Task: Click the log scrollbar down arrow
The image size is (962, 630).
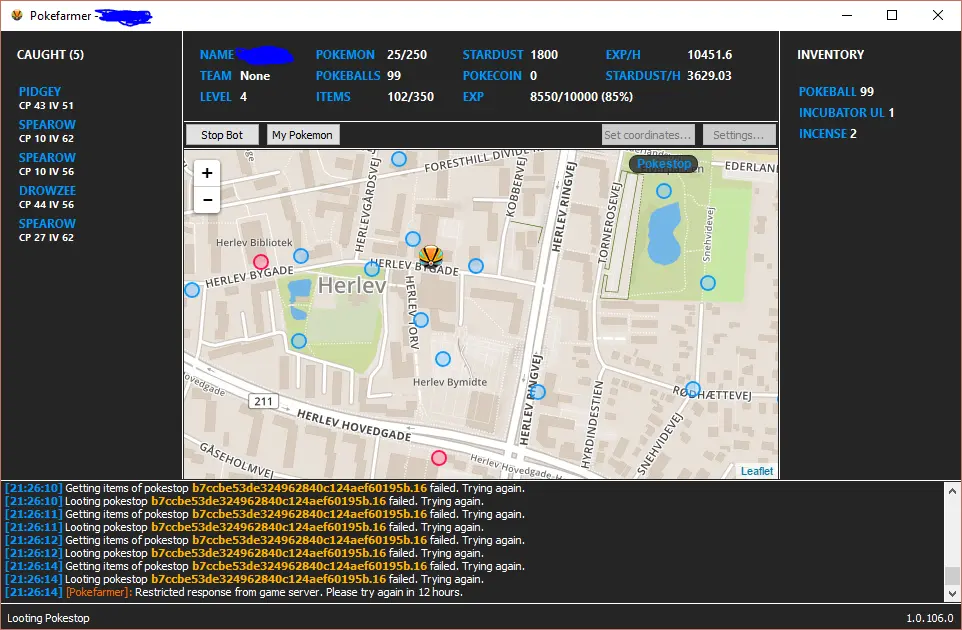Action: click(951, 594)
